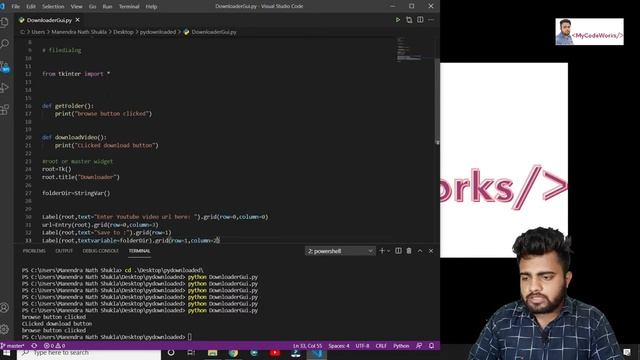Synchronize changes via status bar sync icon
Image resolution: width=640 pixels, height=360 pixels.
(x=34, y=346)
